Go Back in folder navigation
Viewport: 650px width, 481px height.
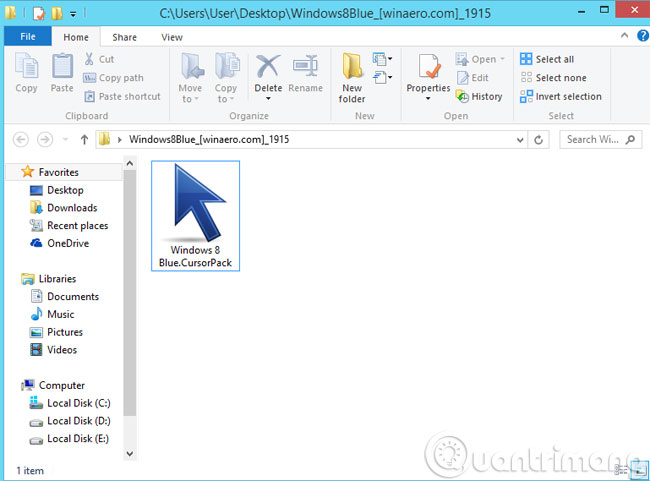[21, 139]
